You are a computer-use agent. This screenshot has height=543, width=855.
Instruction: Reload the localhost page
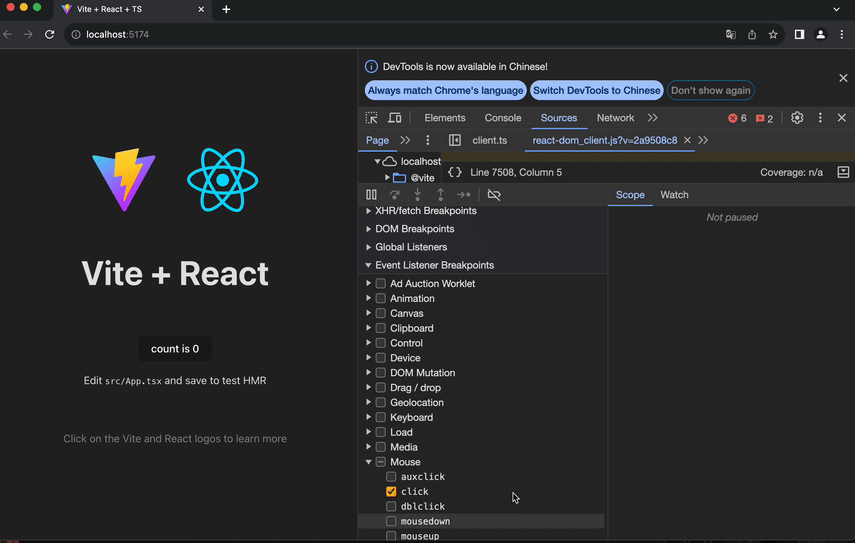(x=50, y=34)
